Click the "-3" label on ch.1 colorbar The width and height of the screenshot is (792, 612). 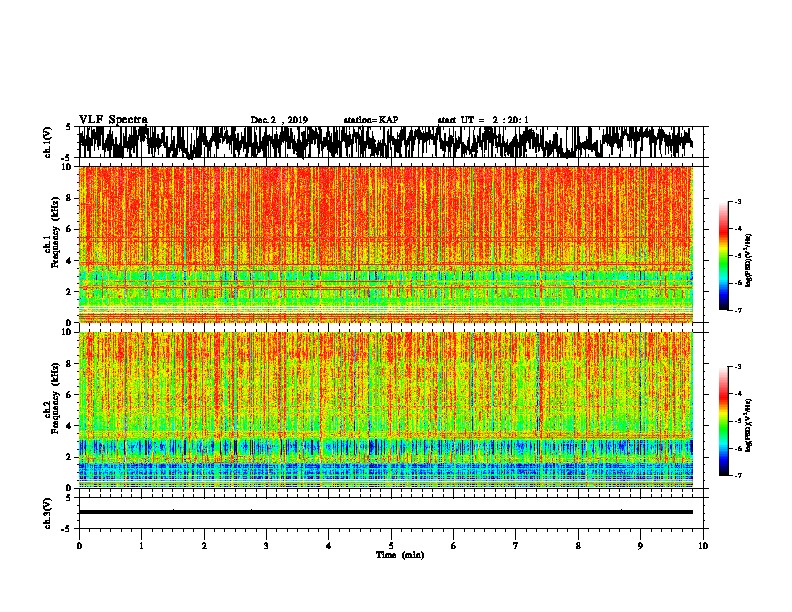pos(737,201)
